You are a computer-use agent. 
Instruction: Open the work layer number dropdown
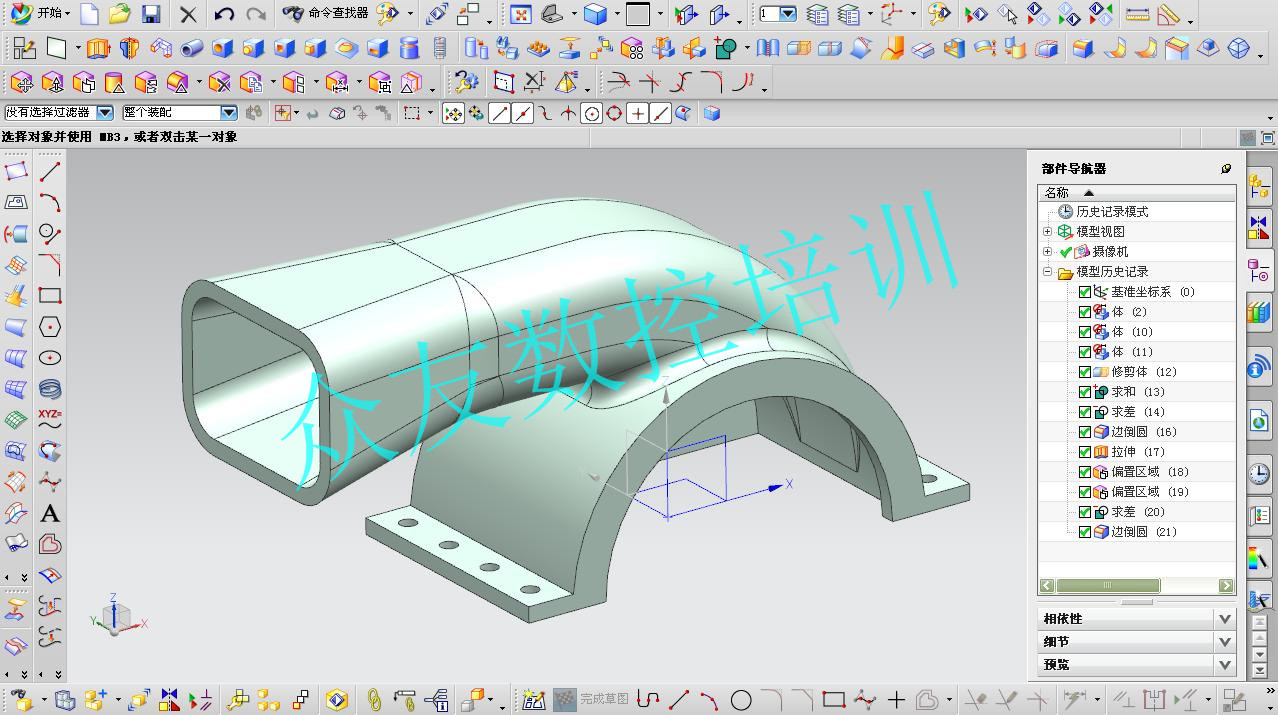(787, 14)
